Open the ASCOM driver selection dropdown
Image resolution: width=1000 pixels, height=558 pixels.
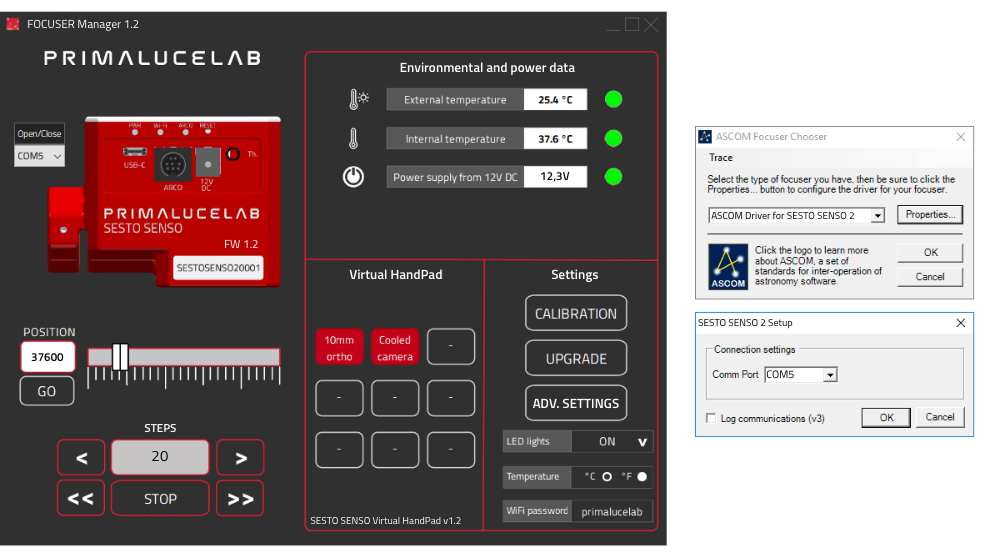click(878, 216)
